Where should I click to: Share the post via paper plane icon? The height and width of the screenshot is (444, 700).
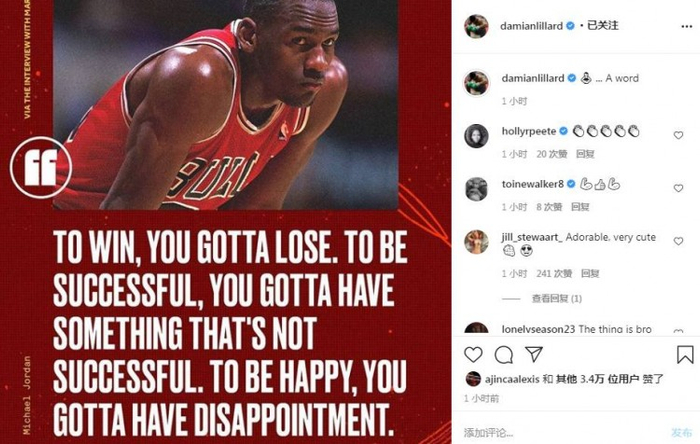(x=533, y=354)
